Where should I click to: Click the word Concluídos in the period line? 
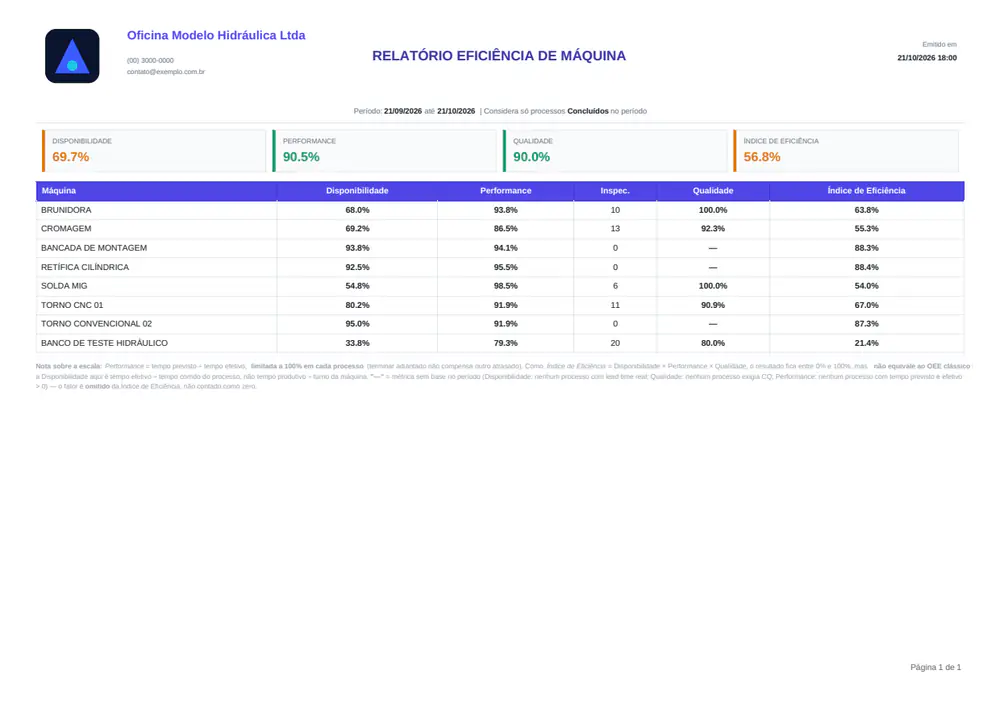(x=588, y=111)
